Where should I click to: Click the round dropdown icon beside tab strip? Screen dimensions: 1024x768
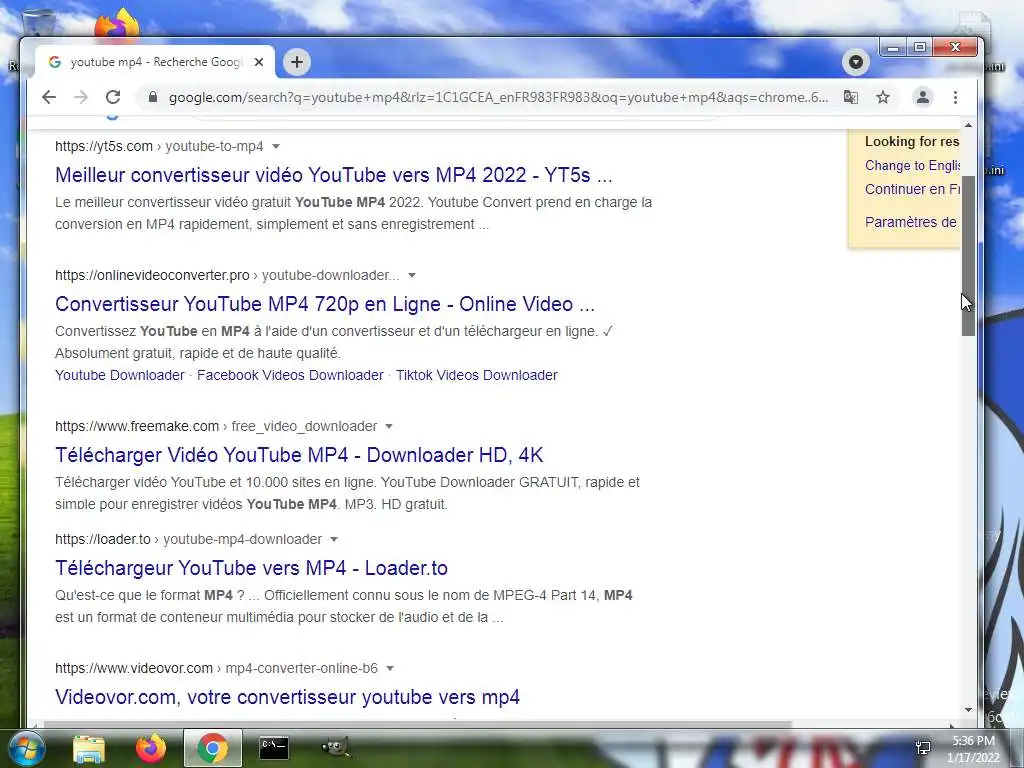coord(856,62)
